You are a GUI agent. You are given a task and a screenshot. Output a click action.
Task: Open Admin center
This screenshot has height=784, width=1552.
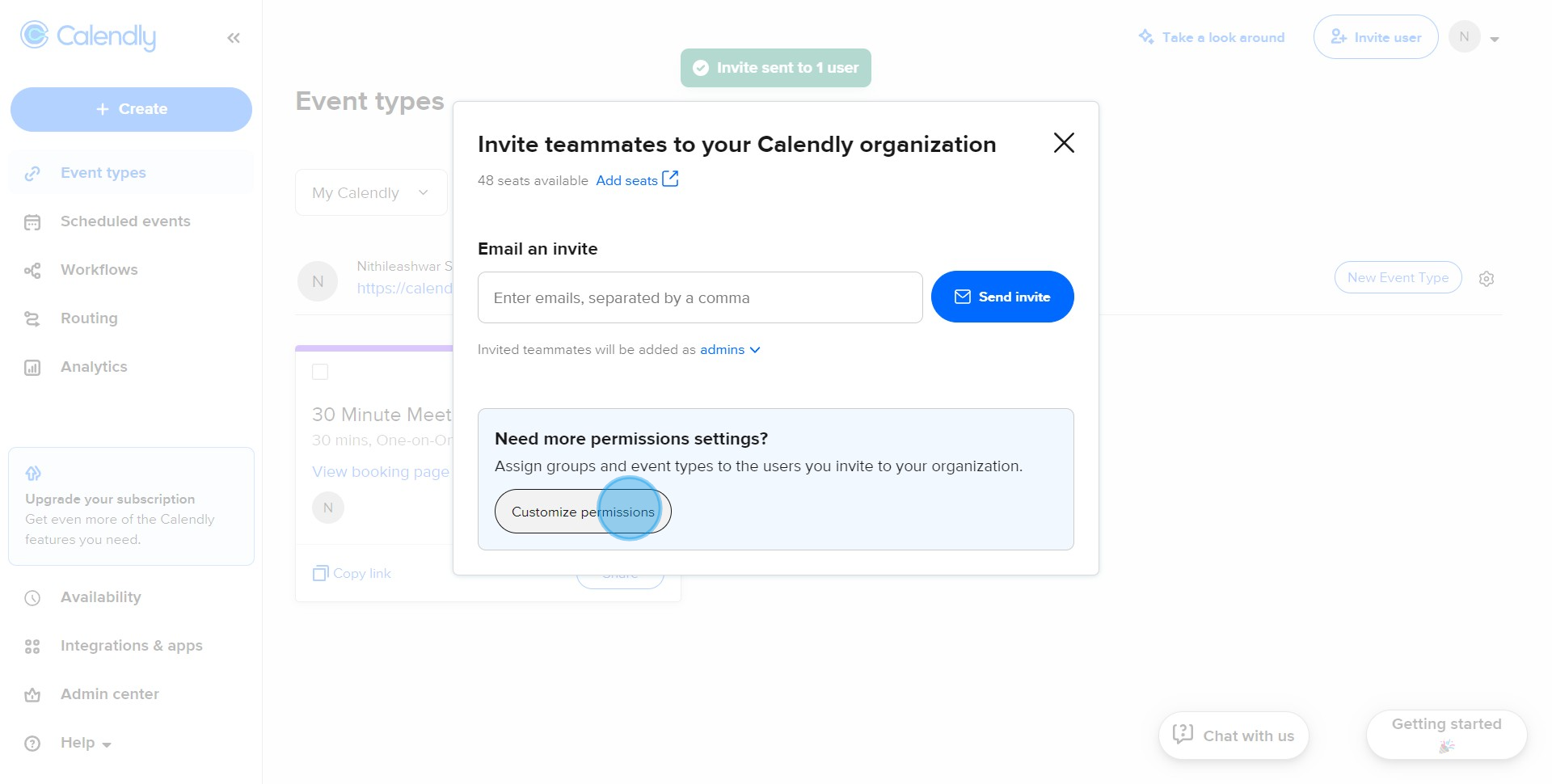click(x=131, y=694)
